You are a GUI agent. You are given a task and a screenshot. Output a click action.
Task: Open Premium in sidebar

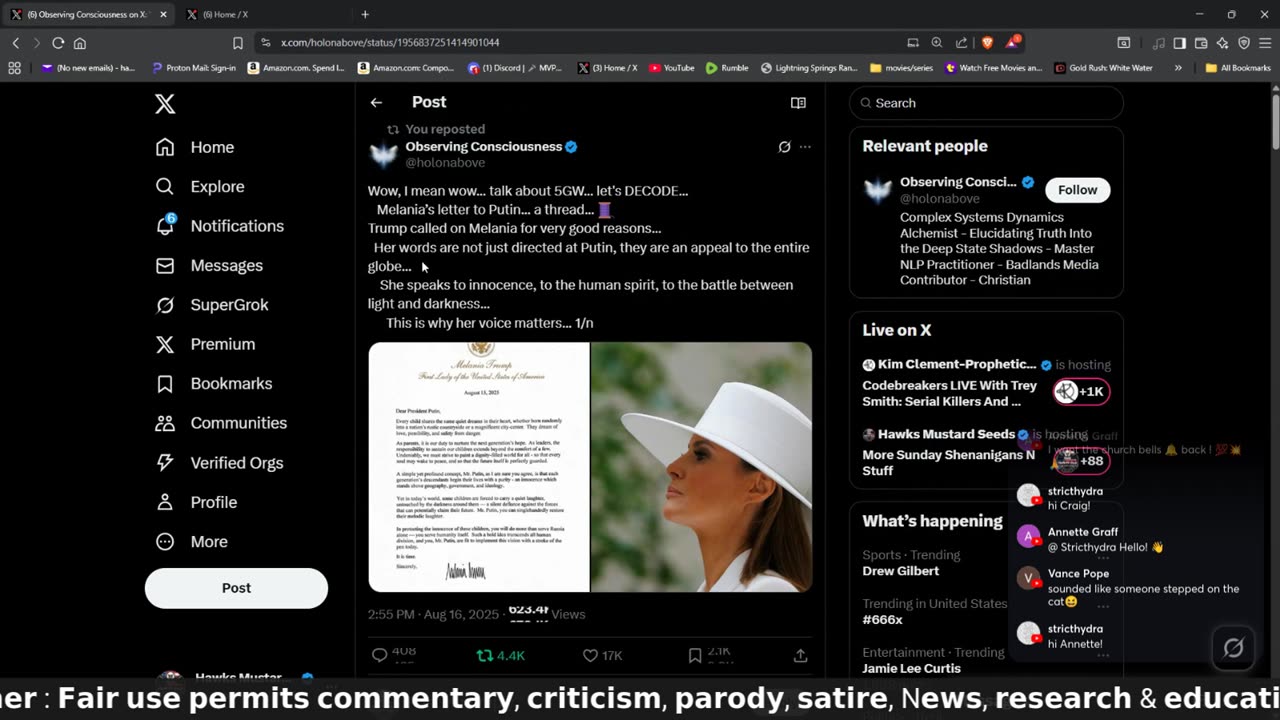(205, 344)
